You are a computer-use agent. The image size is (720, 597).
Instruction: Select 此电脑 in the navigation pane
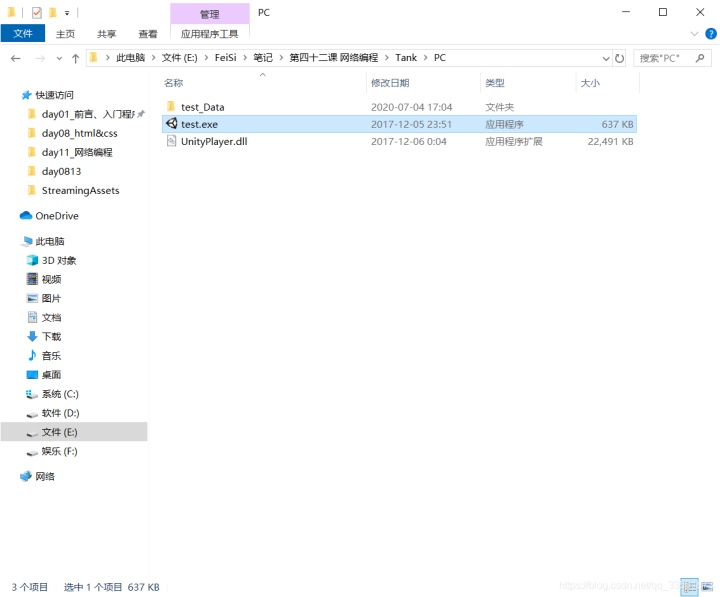pos(50,241)
